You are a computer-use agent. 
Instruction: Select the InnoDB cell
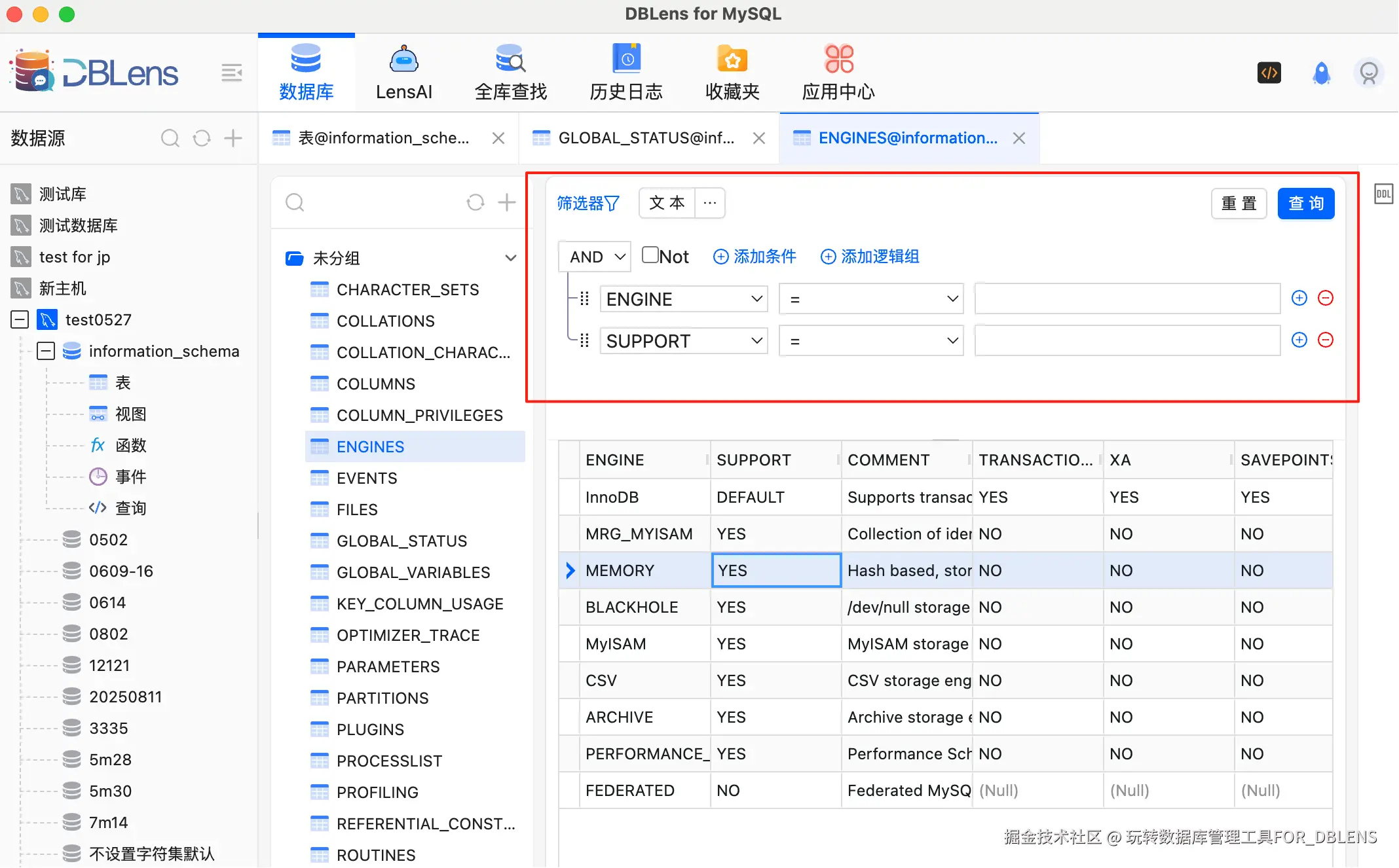coord(644,497)
